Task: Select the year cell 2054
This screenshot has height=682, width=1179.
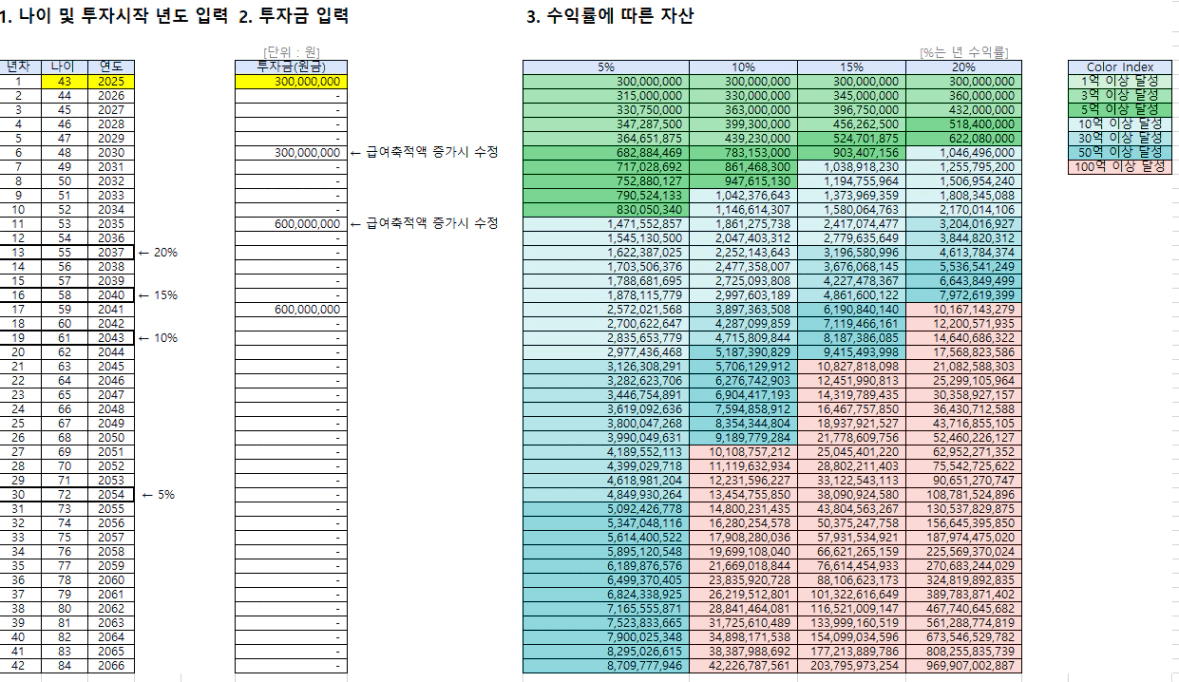Action: coord(111,495)
